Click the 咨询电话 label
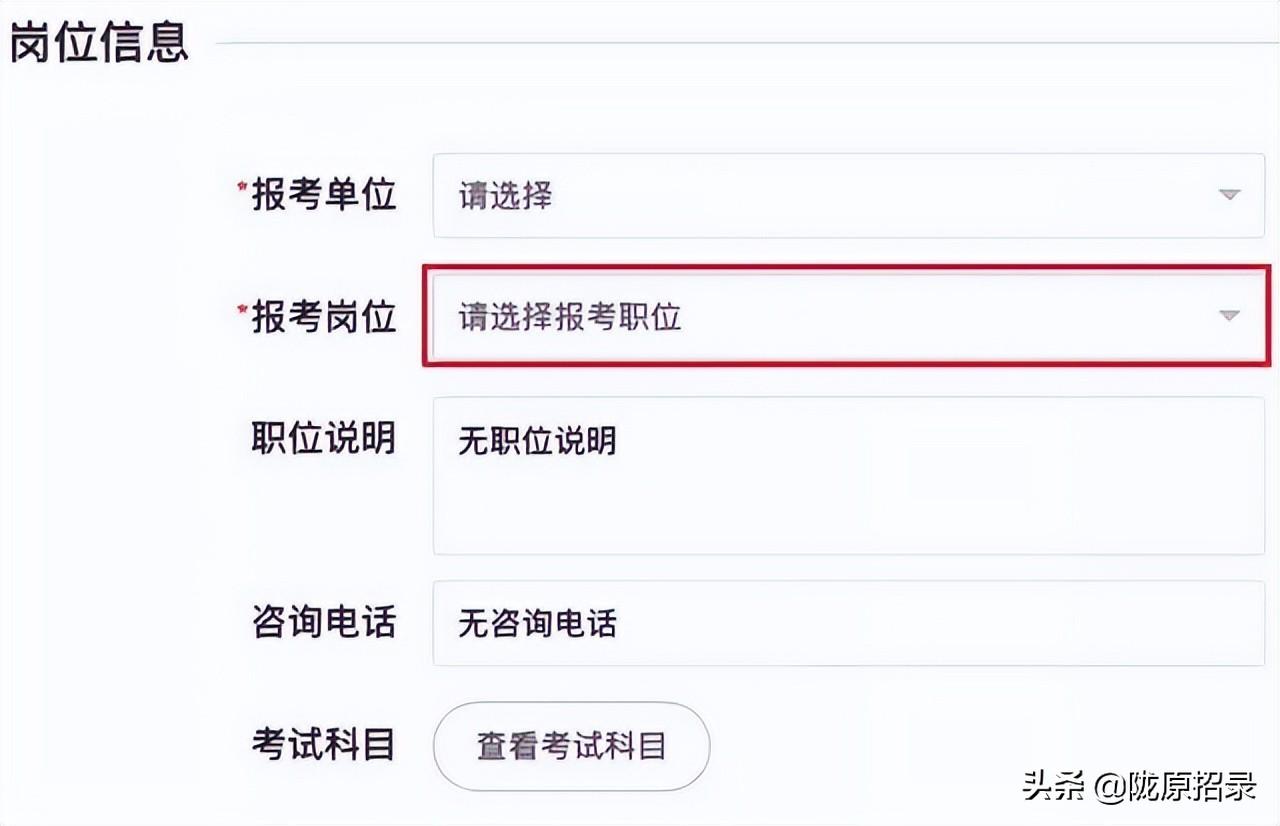1280x826 pixels. (x=323, y=622)
